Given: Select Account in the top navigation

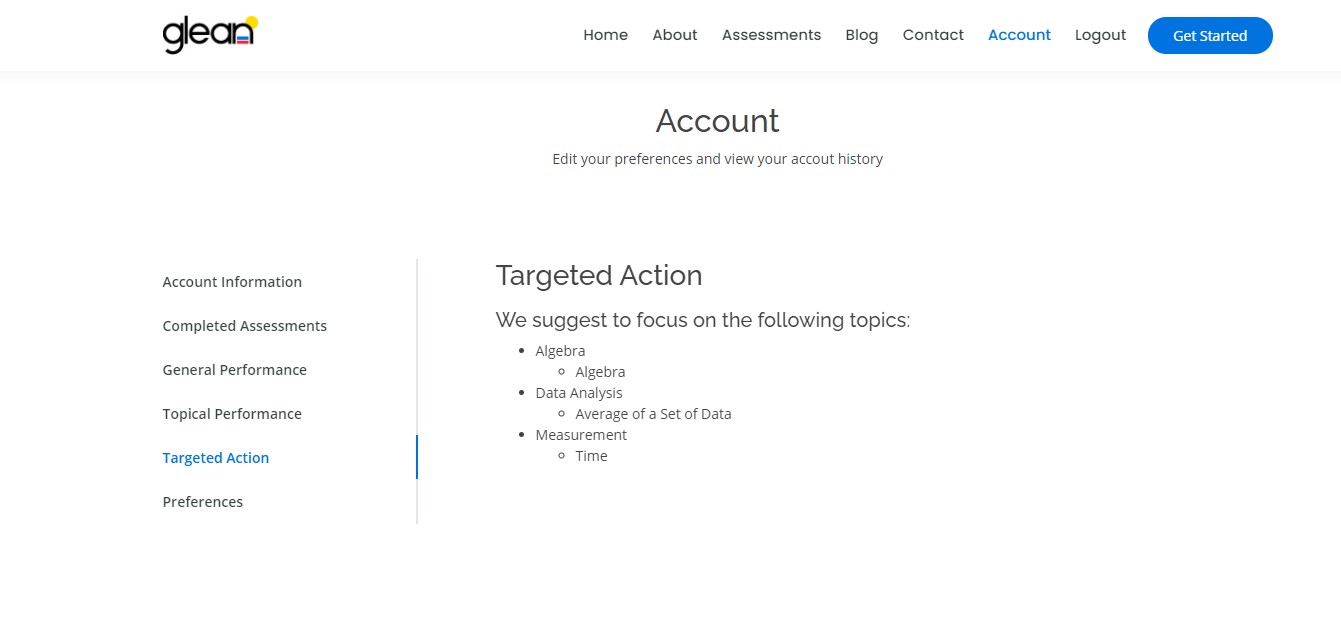Looking at the screenshot, I should click(1019, 35).
